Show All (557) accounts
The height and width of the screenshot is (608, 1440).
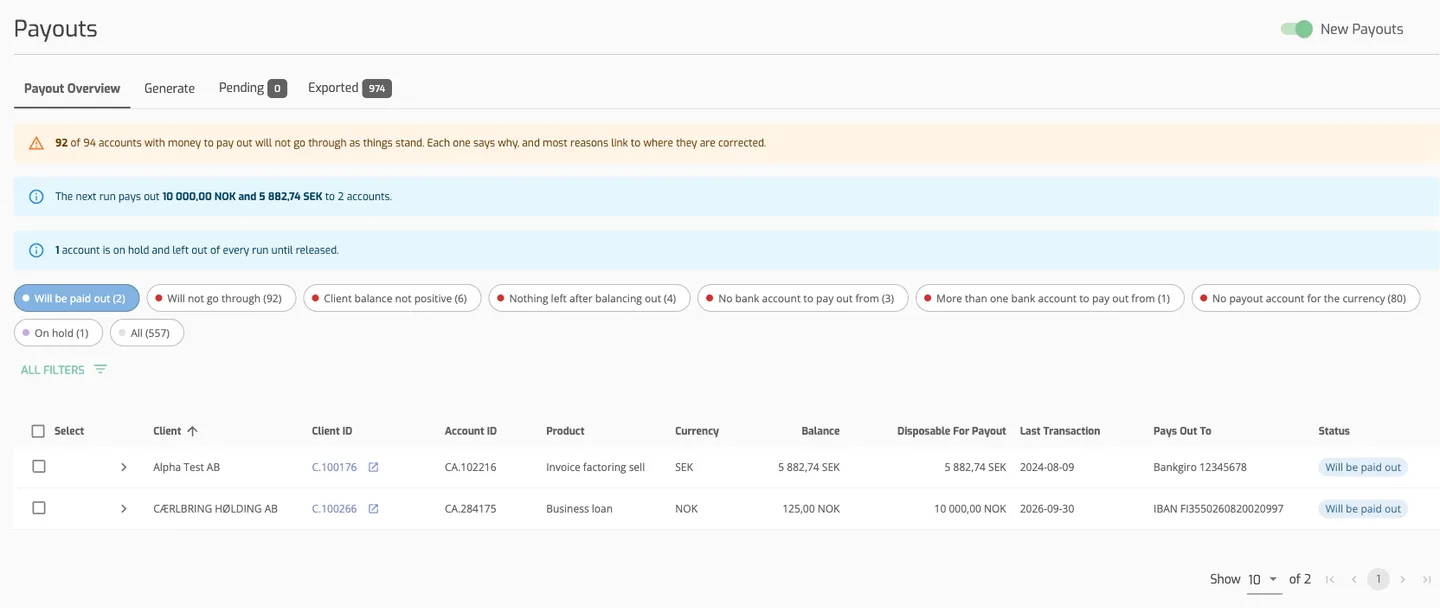[x=147, y=333]
